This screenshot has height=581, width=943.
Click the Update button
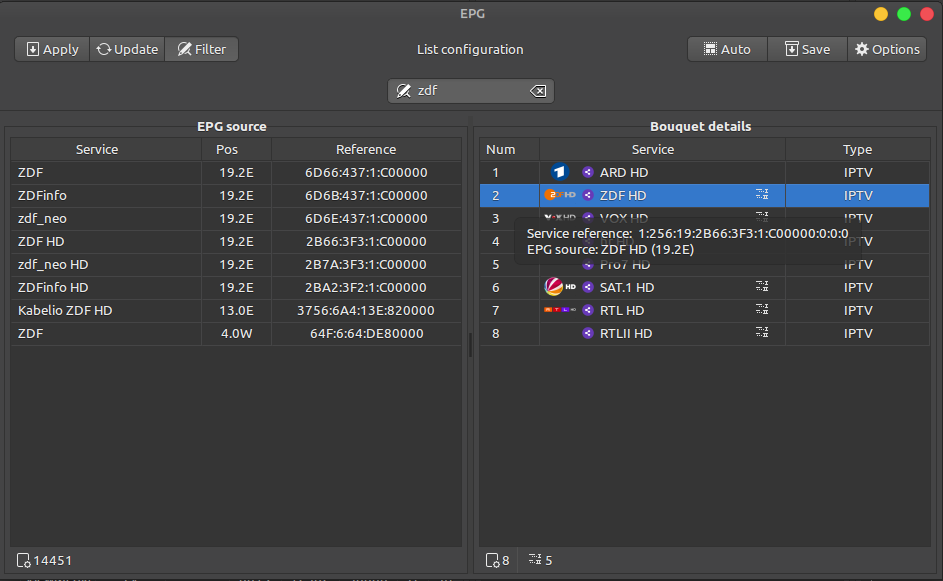point(127,49)
